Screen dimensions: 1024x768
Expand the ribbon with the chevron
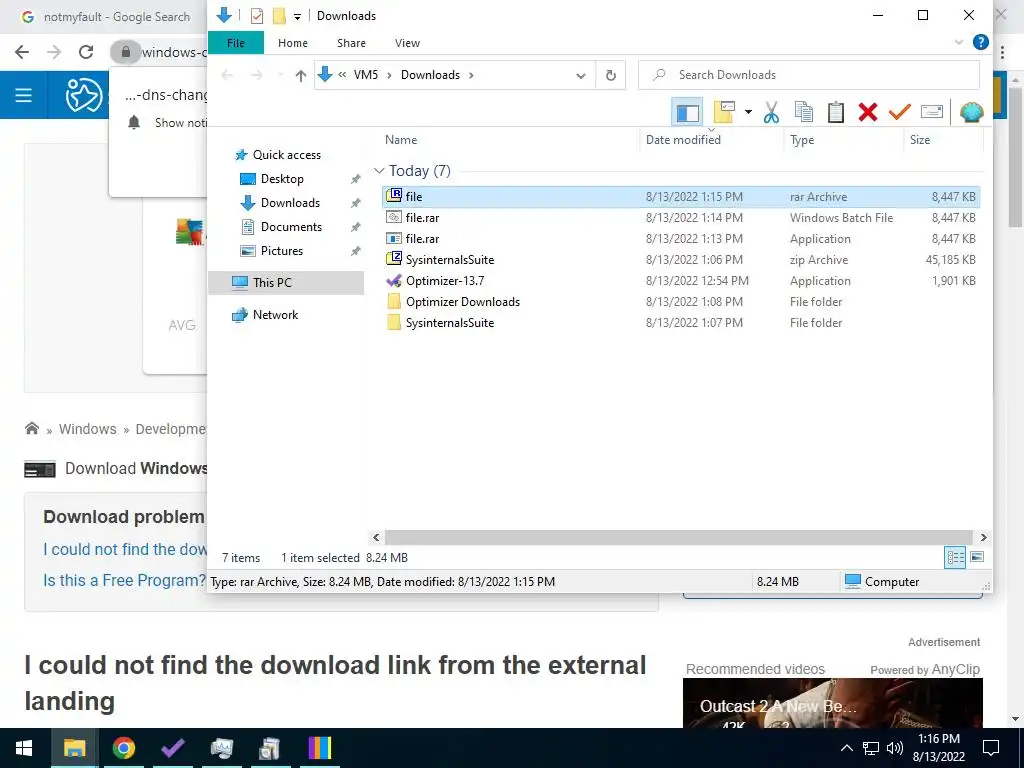[959, 42]
